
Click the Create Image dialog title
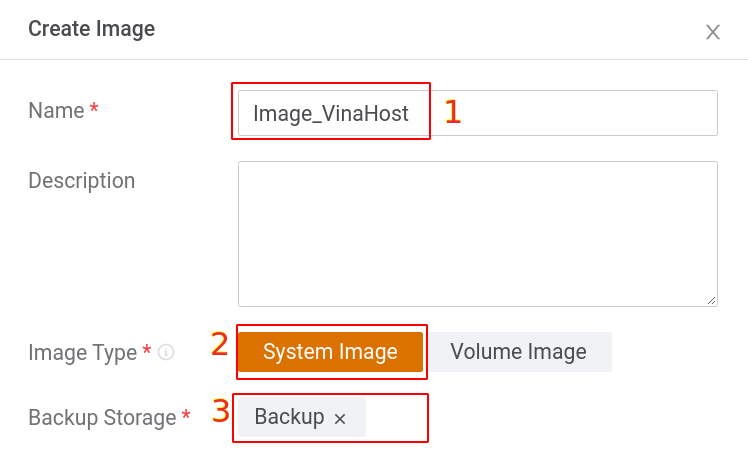click(x=91, y=29)
